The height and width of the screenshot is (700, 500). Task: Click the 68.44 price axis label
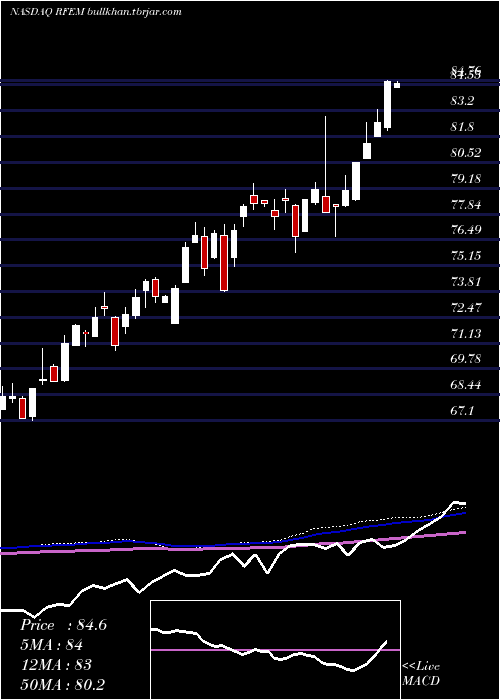click(x=466, y=384)
